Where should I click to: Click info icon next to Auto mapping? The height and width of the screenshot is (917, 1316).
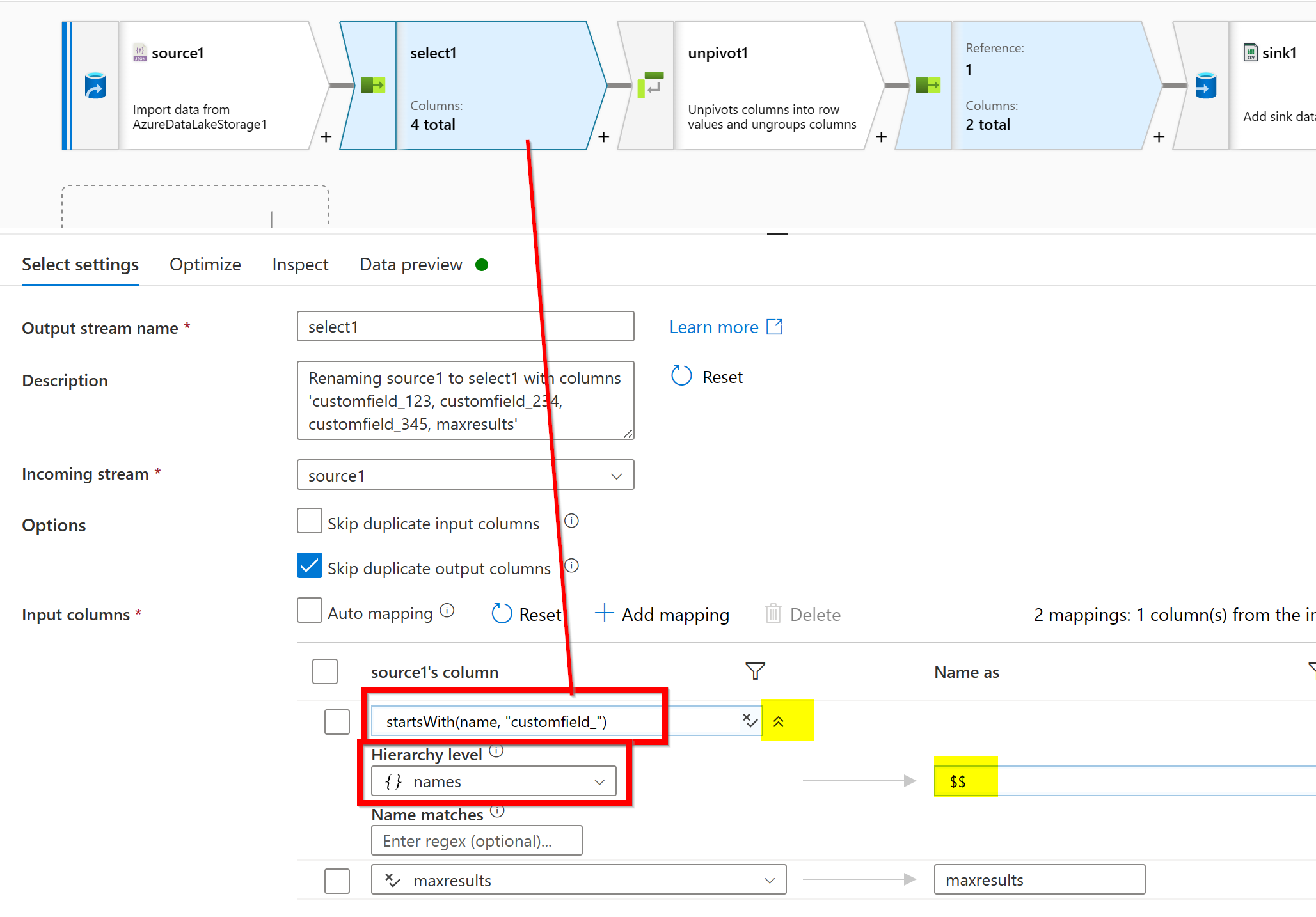447,611
